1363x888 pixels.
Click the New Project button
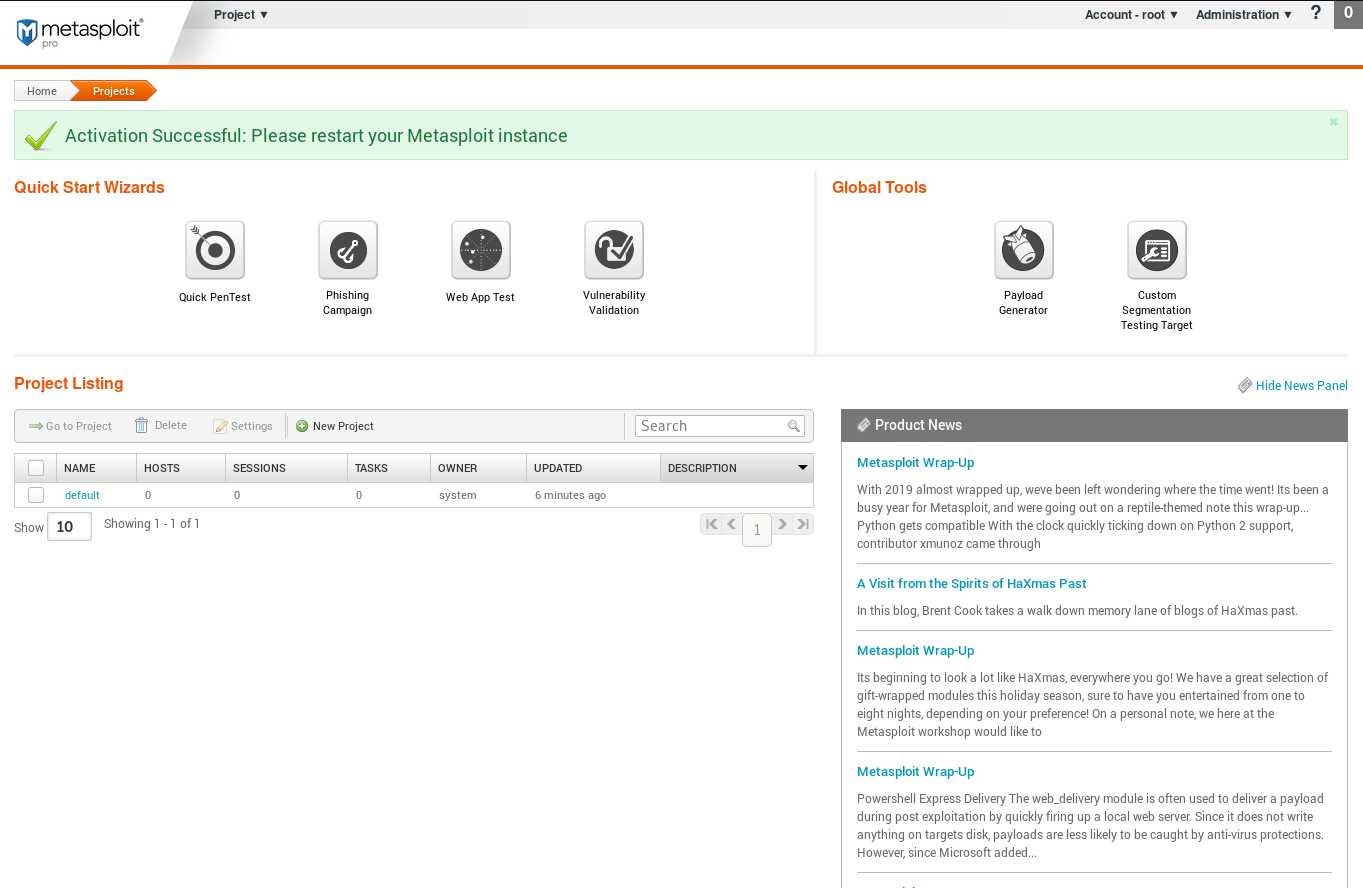pyautogui.click(x=335, y=426)
